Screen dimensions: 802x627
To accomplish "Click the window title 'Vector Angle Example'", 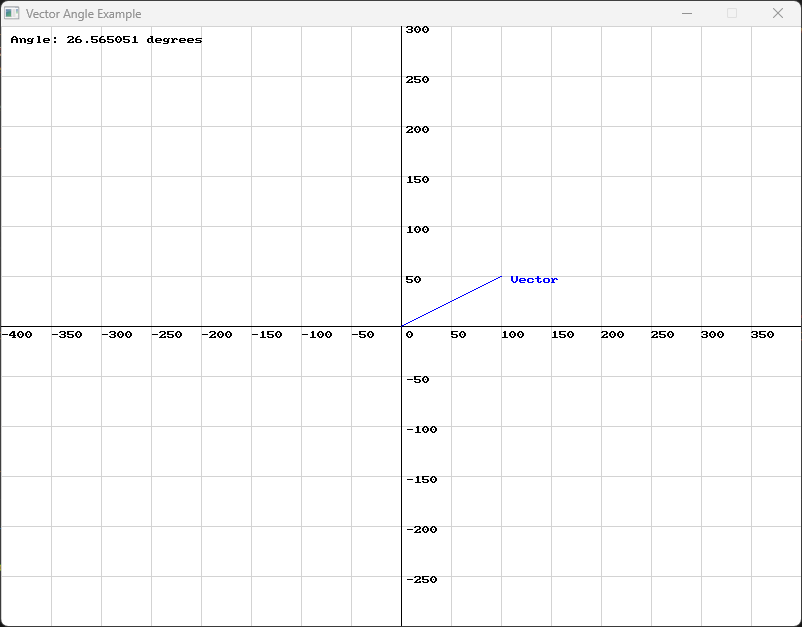I will point(83,14).
